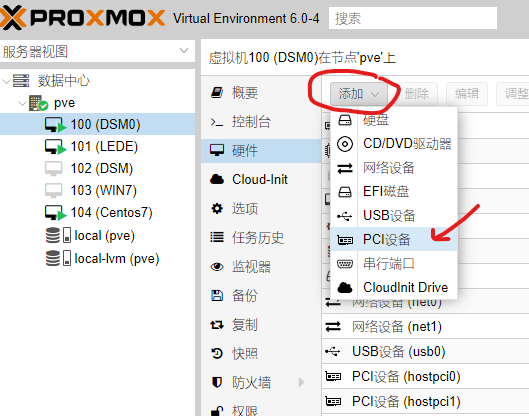
Task: Choose EFI磁盘 from add menu
Action: [394, 192]
